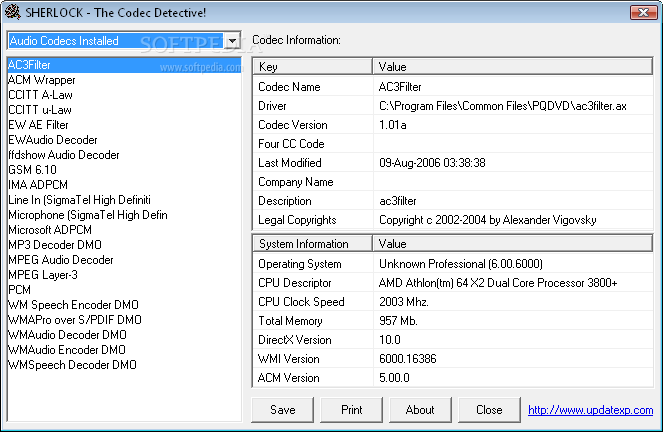The width and height of the screenshot is (663, 432).
Task: Click Unknown Professional (6.00.6000) value
Action: coord(460,264)
